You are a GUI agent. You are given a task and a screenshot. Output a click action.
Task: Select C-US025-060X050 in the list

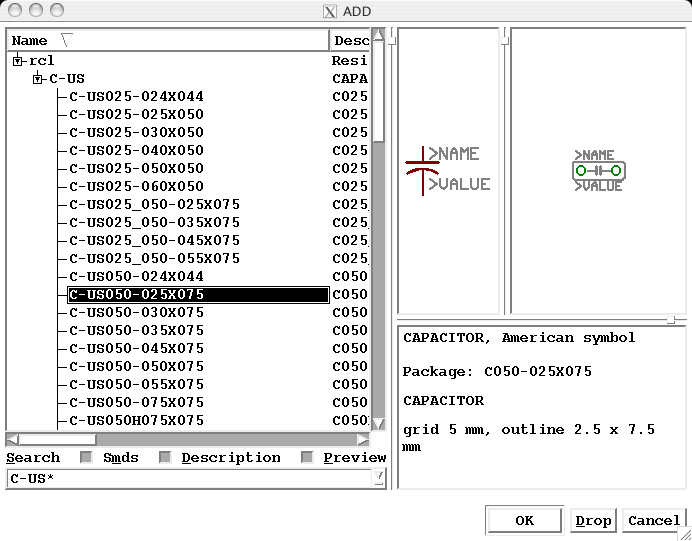[136, 187]
